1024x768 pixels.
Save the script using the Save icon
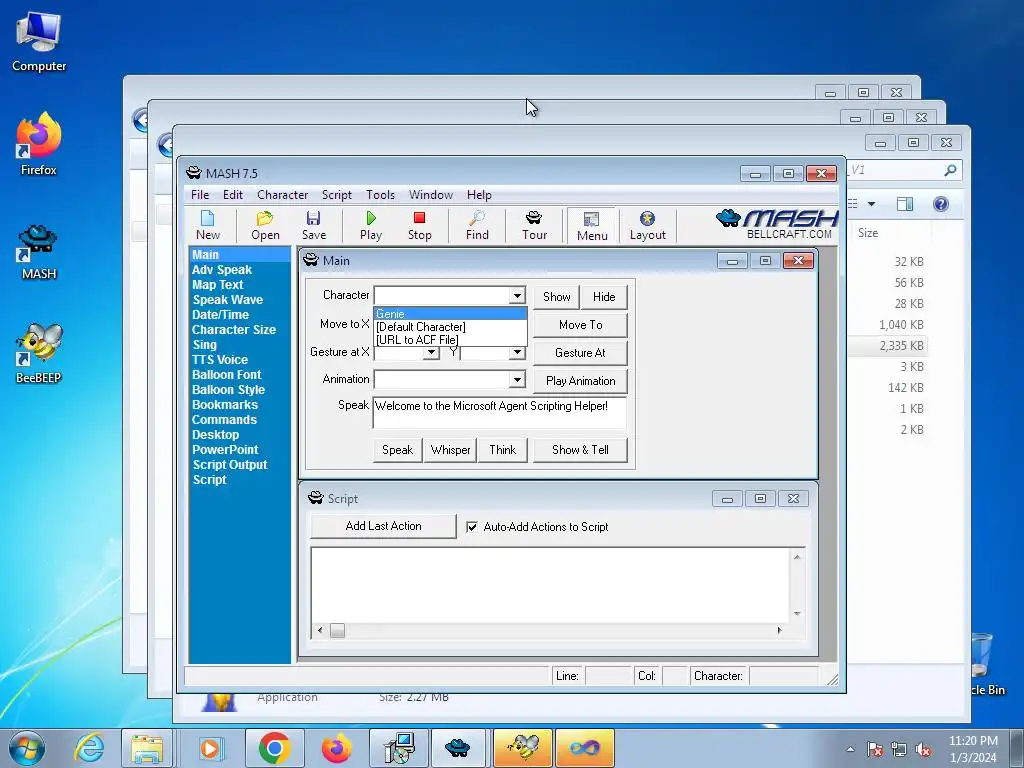(x=313, y=226)
